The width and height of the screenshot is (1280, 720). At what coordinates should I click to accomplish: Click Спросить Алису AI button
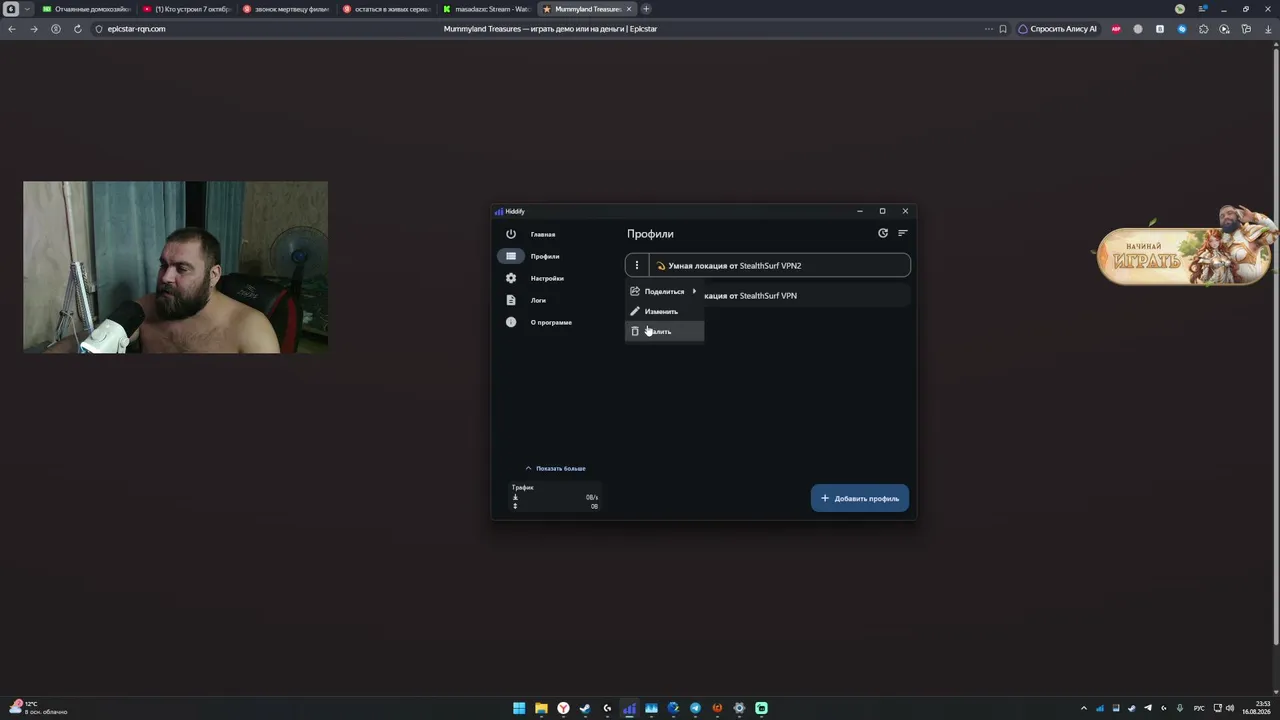point(1058,29)
